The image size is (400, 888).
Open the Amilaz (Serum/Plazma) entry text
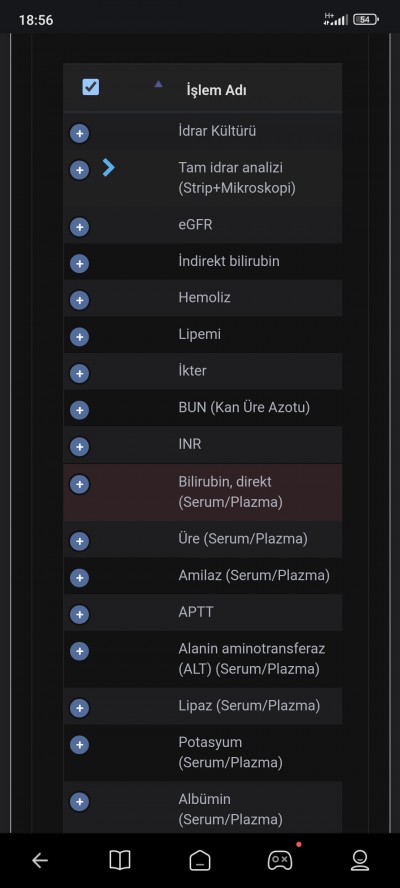tap(254, 576)
